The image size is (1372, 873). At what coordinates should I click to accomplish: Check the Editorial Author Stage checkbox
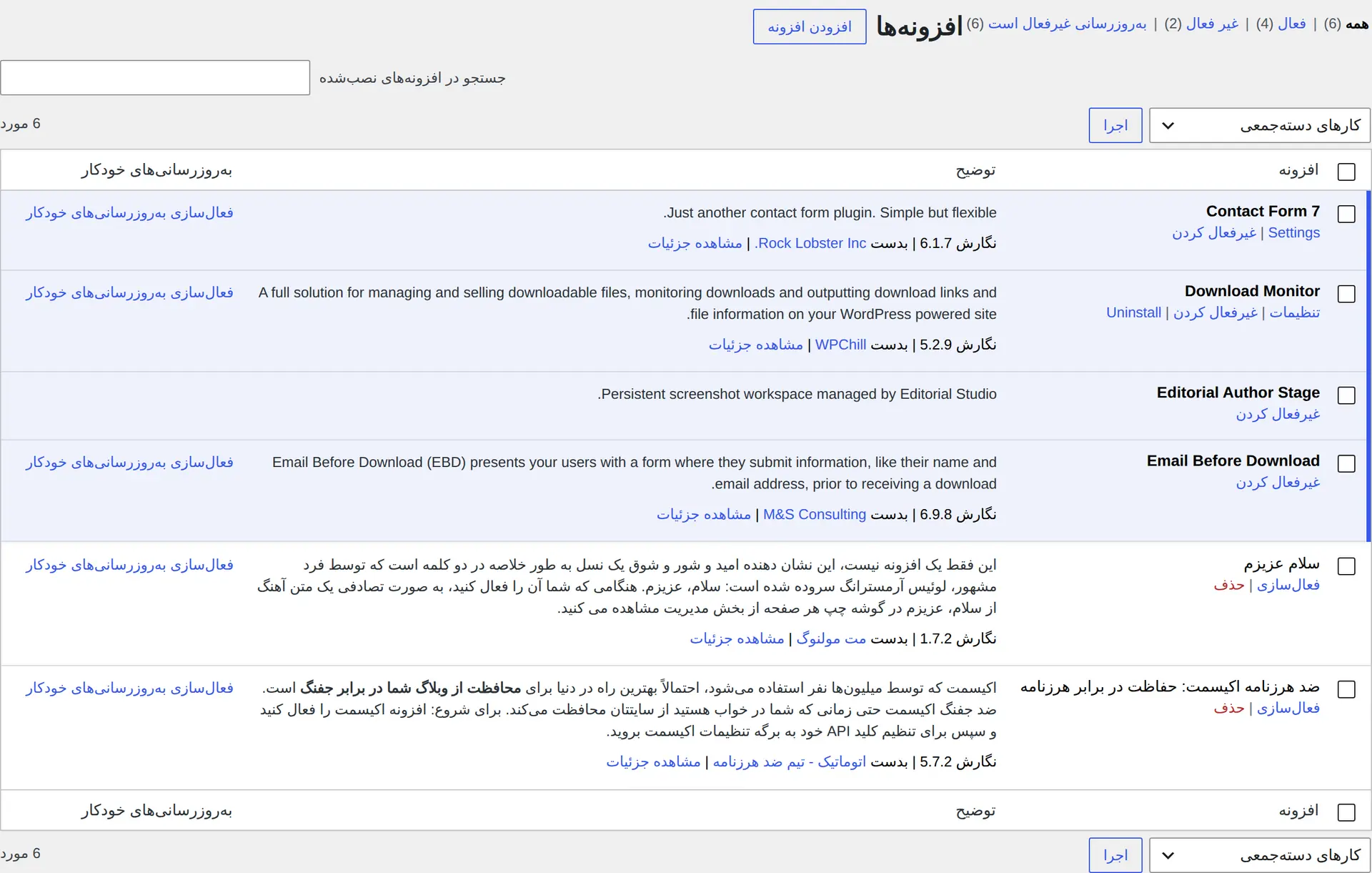pos(1346,395)
